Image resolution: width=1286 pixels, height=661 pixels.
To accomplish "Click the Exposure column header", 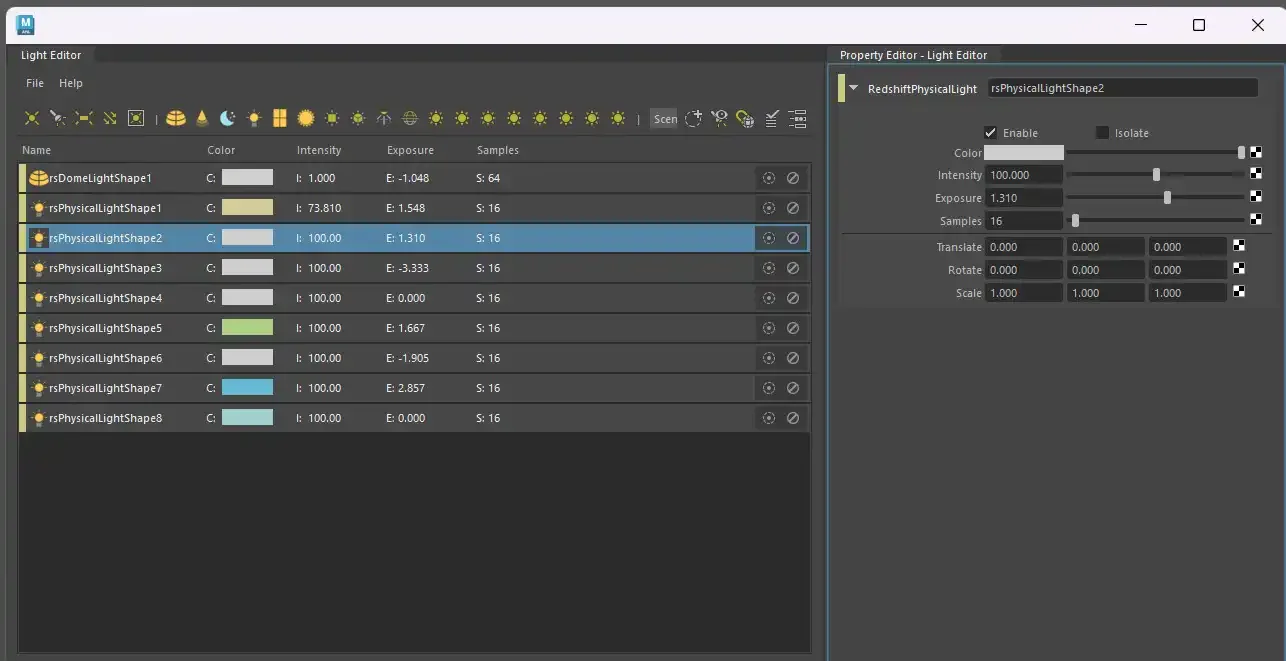I will point(410,150).
